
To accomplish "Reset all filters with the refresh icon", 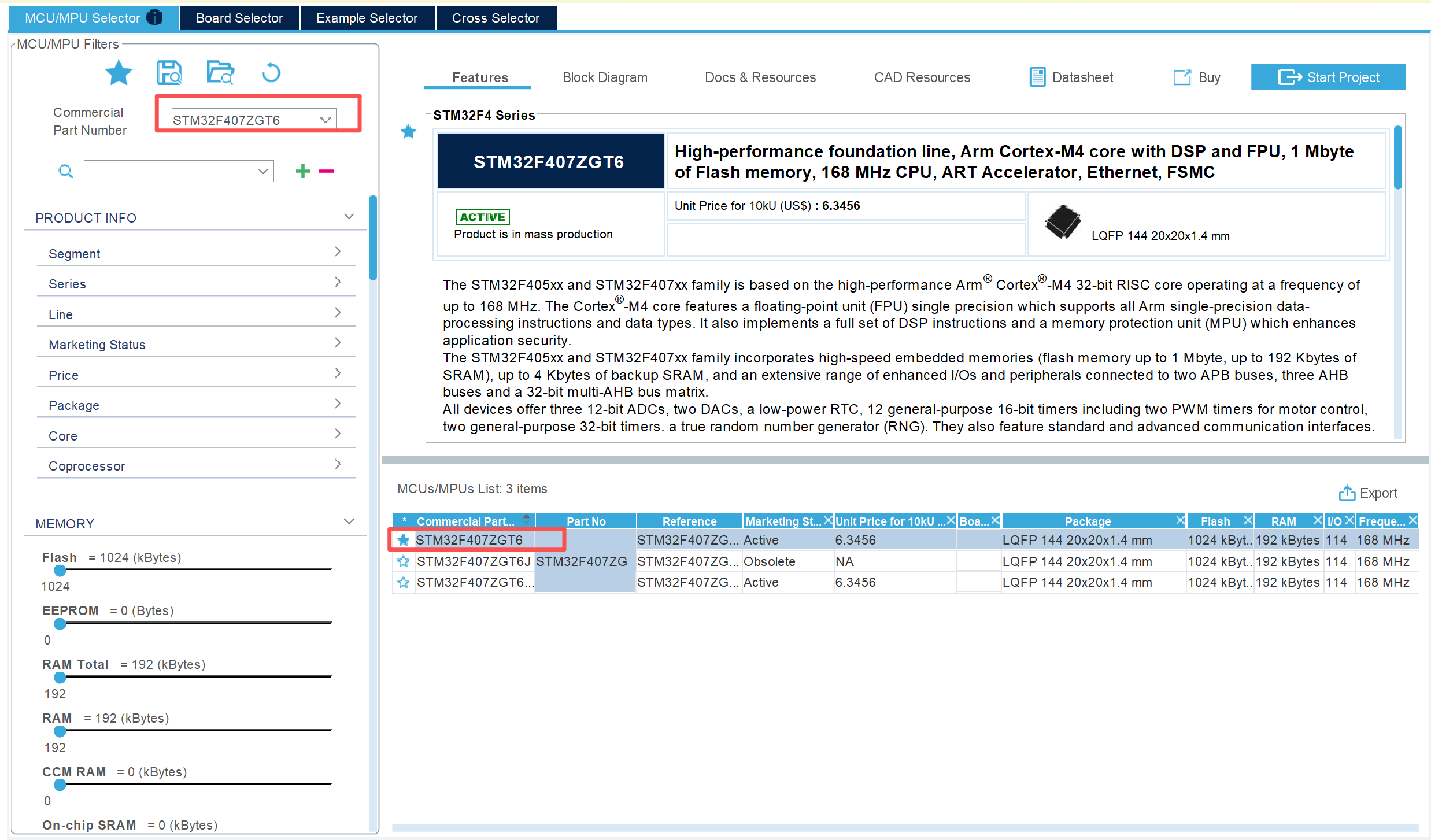I will point(271,73).
